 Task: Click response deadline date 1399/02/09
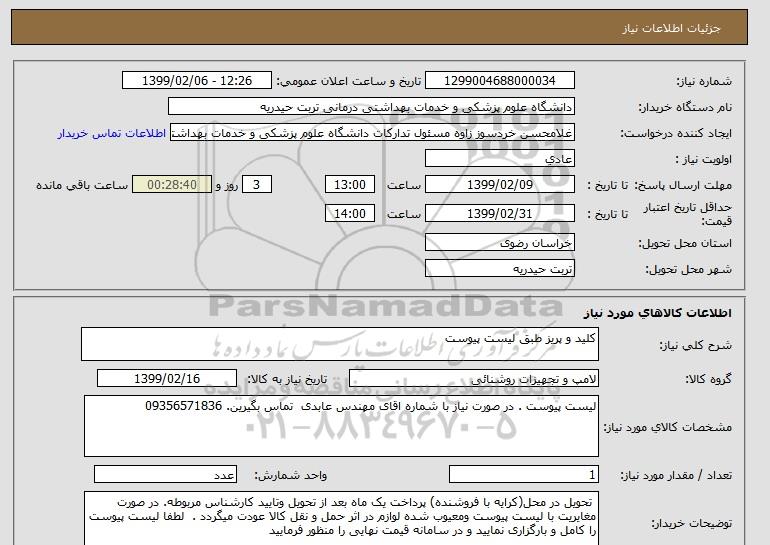(x=499, y=185)
